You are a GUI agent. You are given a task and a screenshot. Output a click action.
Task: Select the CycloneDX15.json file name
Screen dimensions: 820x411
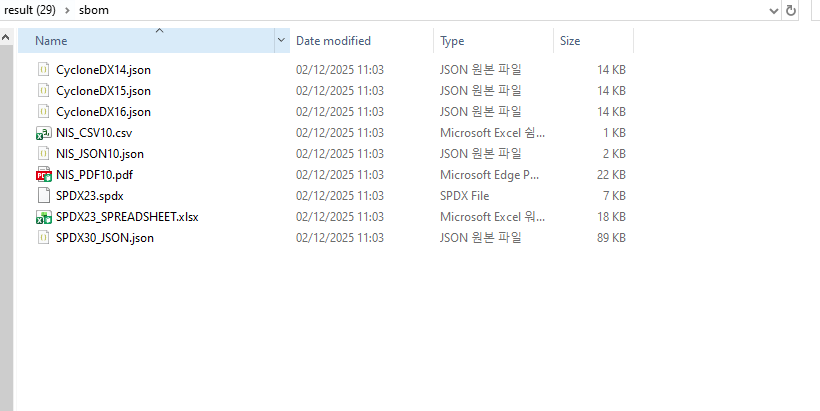tap(103, 91)
